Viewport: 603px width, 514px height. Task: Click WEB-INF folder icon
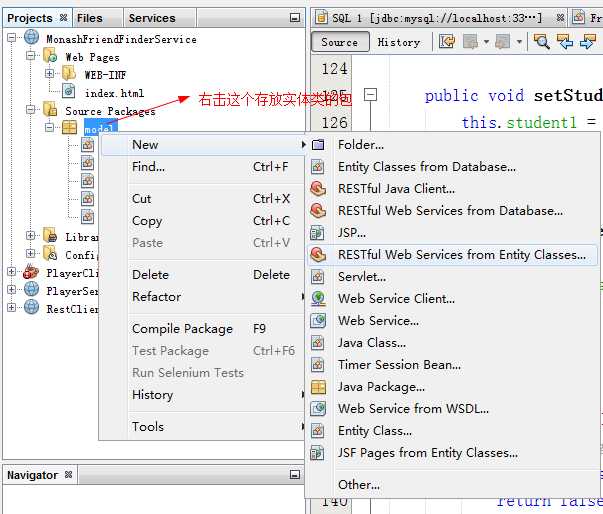(69, 74)
